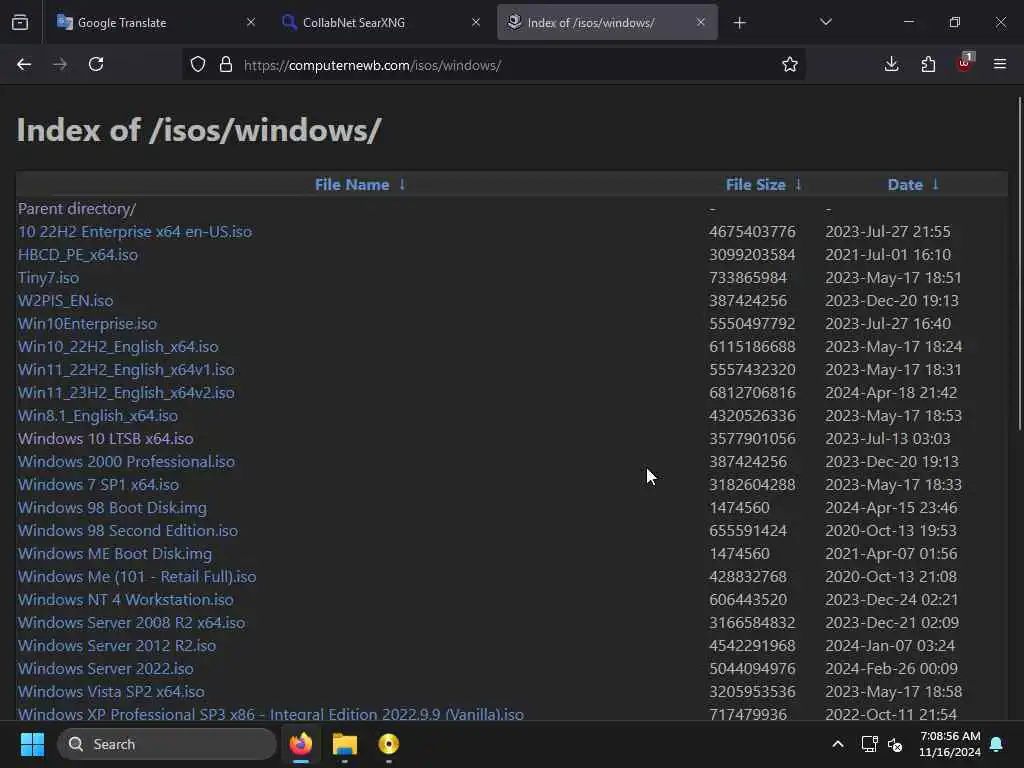The image size is (1024, 768).
Task: Open the Parent directory link
Action: (x=77, y=209)
